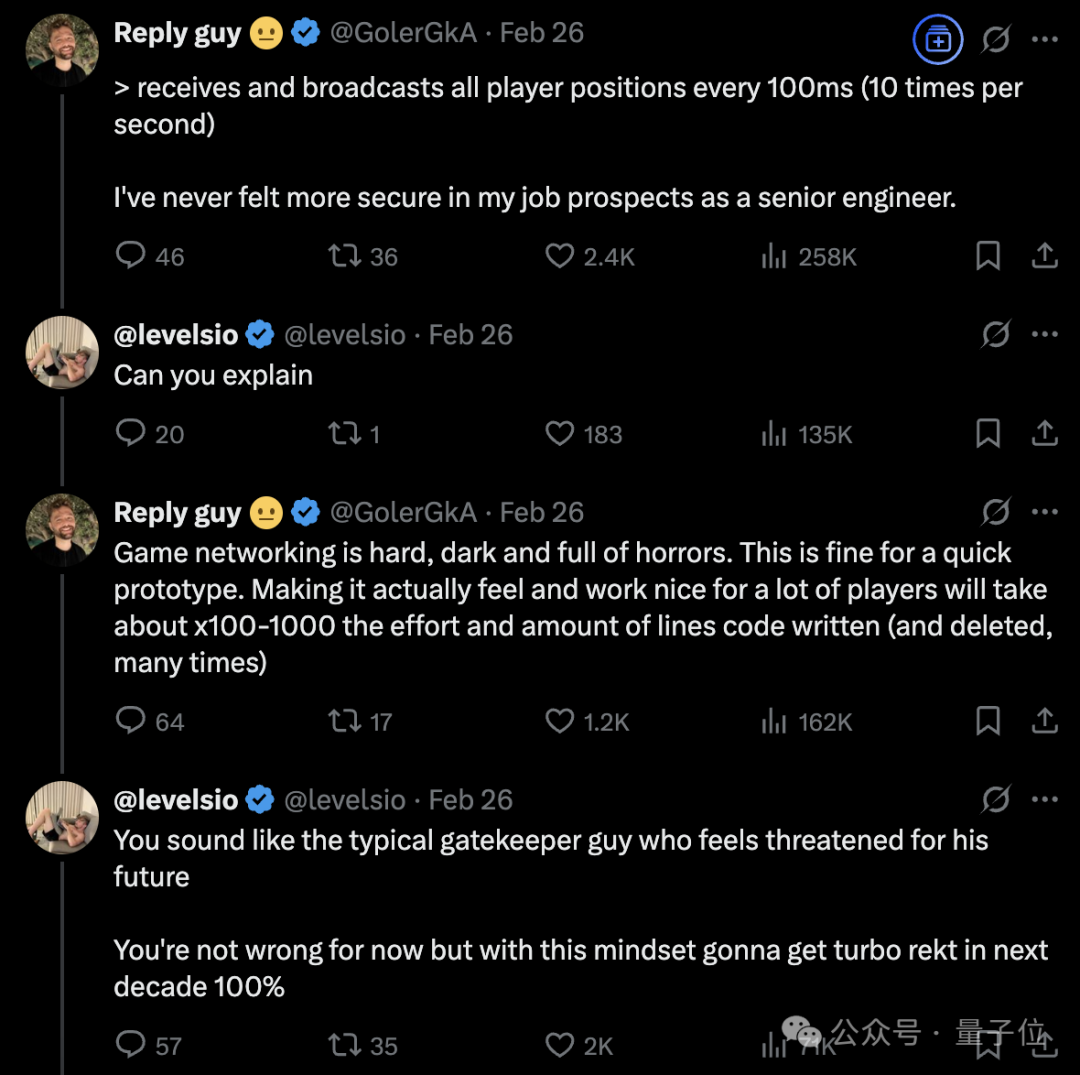Bookmark the game networking tweet
Image resolution: width=1080 pixels, height=1075 pixels.
[988, 720]
